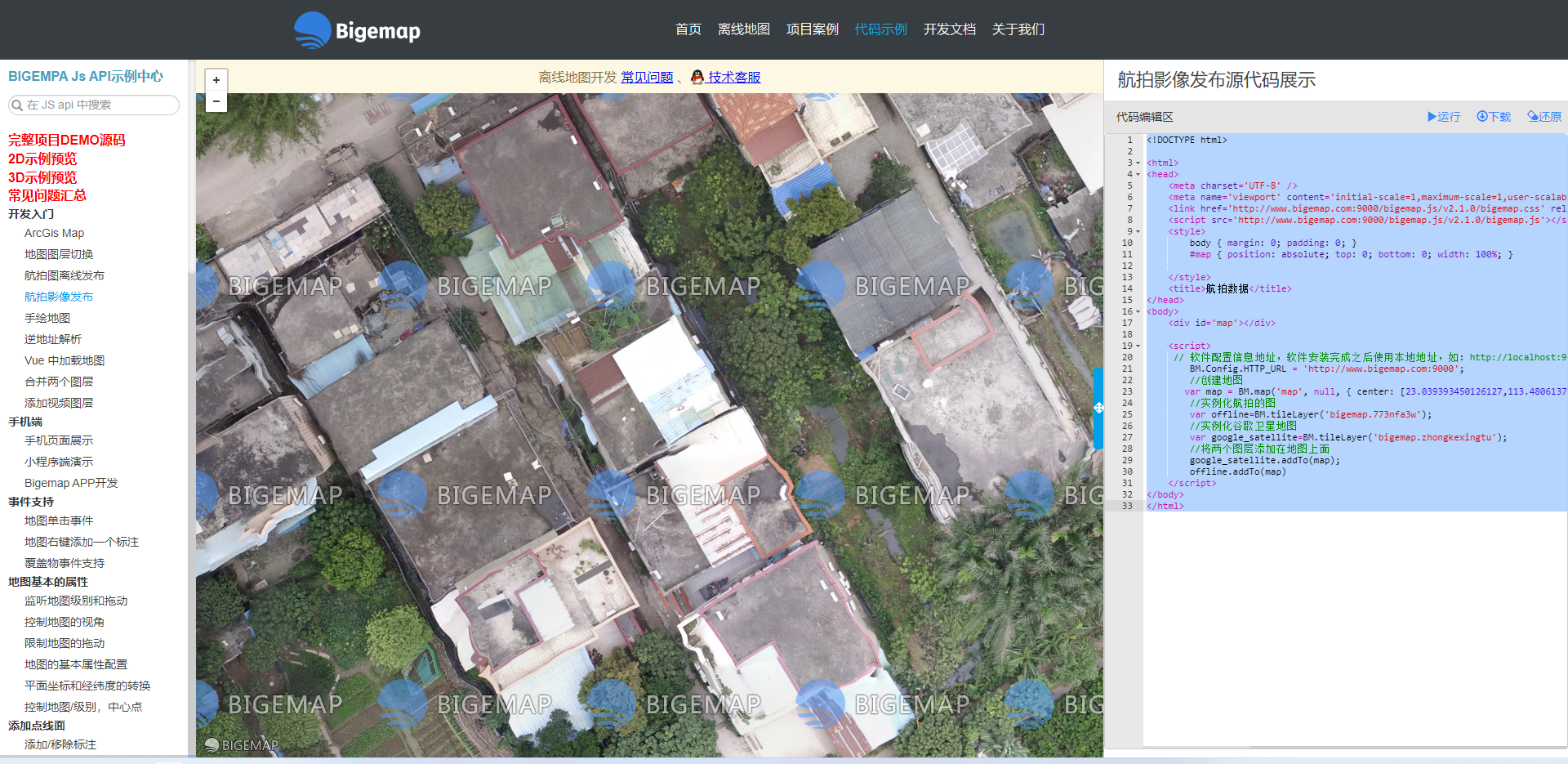Open the 关于我们 nav item
The width and height of the screenshot is (1568, 764).
point(1018,29)
